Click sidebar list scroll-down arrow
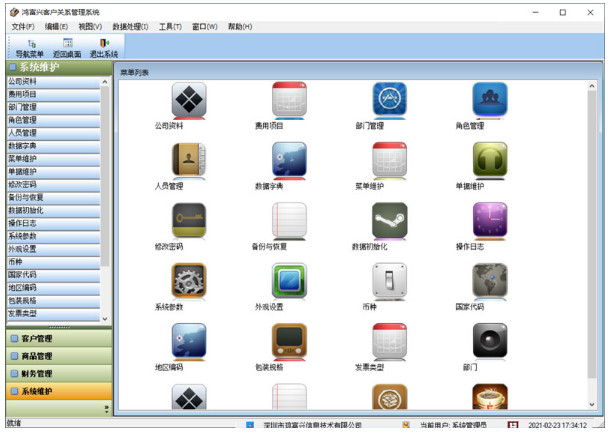 click(x=105, y=319)
